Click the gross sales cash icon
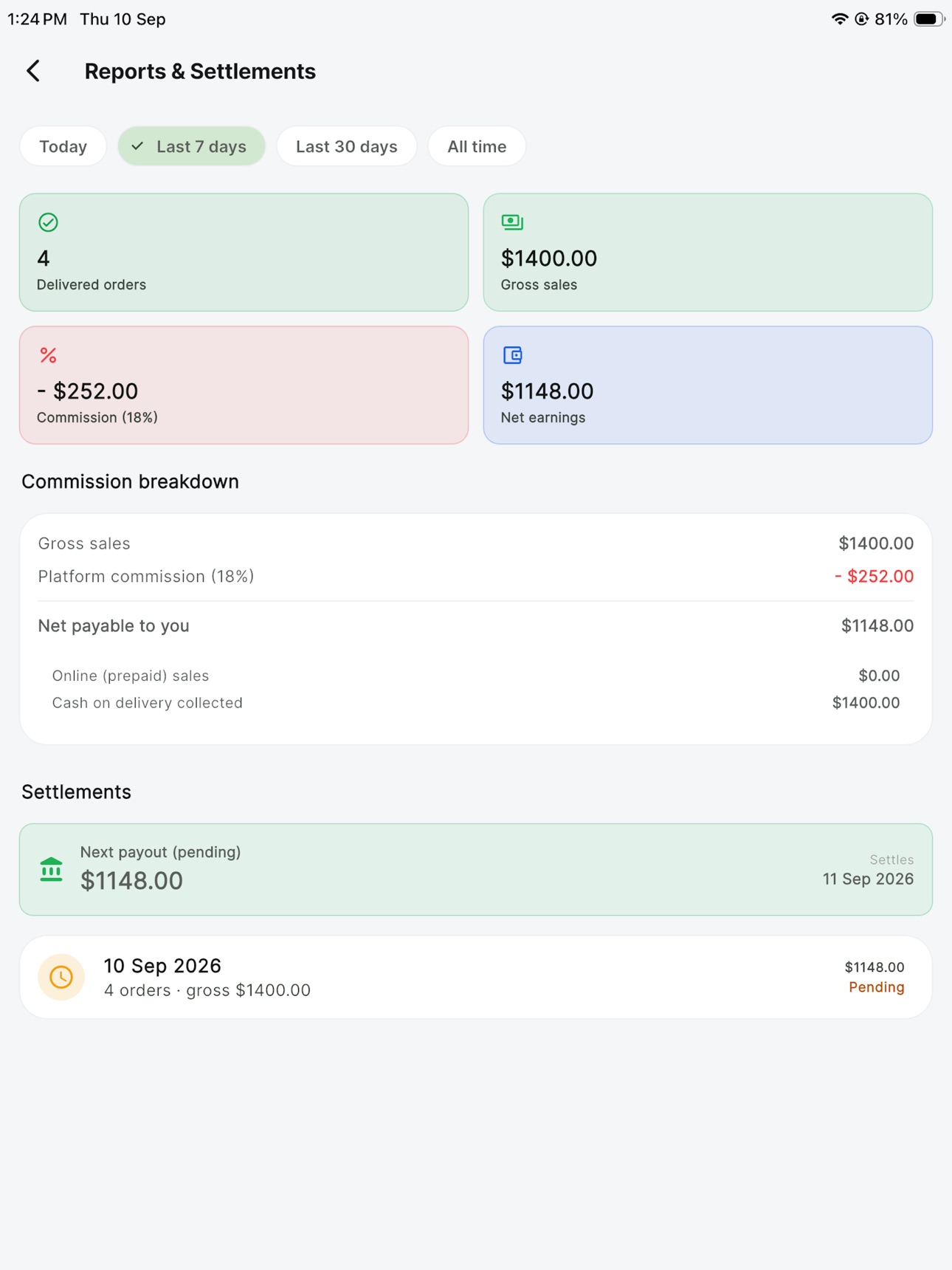This screenshot has width=952, height=1270. 512,222
